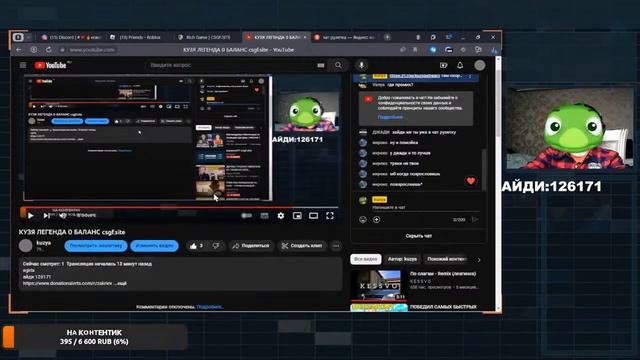Go back with the browser back arrow
Viewport: 640px width, 360px height.
pyautogui.click(x=19, y=50)
